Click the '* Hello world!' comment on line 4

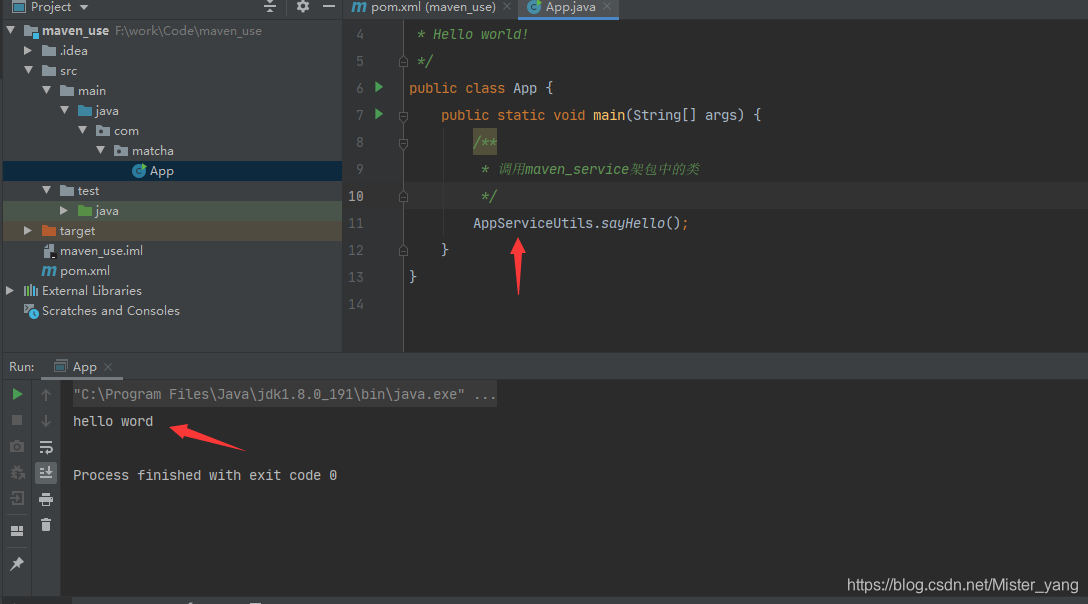pyautogui.click(x=473, y=34)
